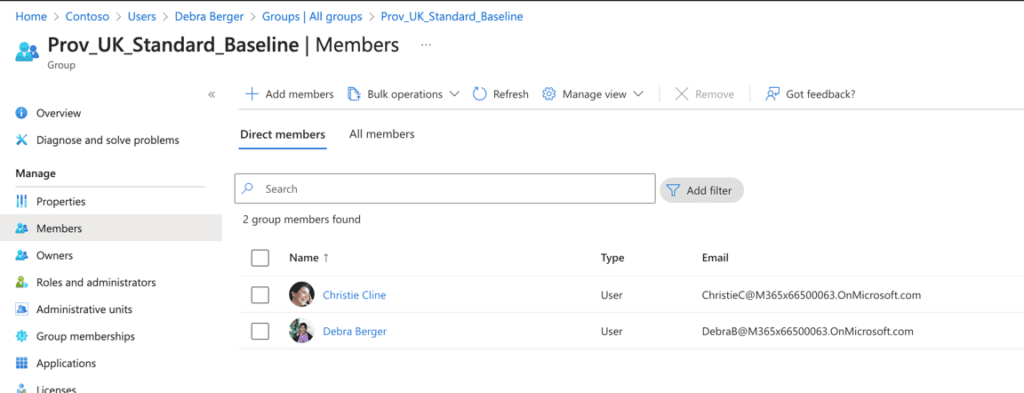Click the Add filter button
The image size is (1024, 393).
click(x=701, y=191)
